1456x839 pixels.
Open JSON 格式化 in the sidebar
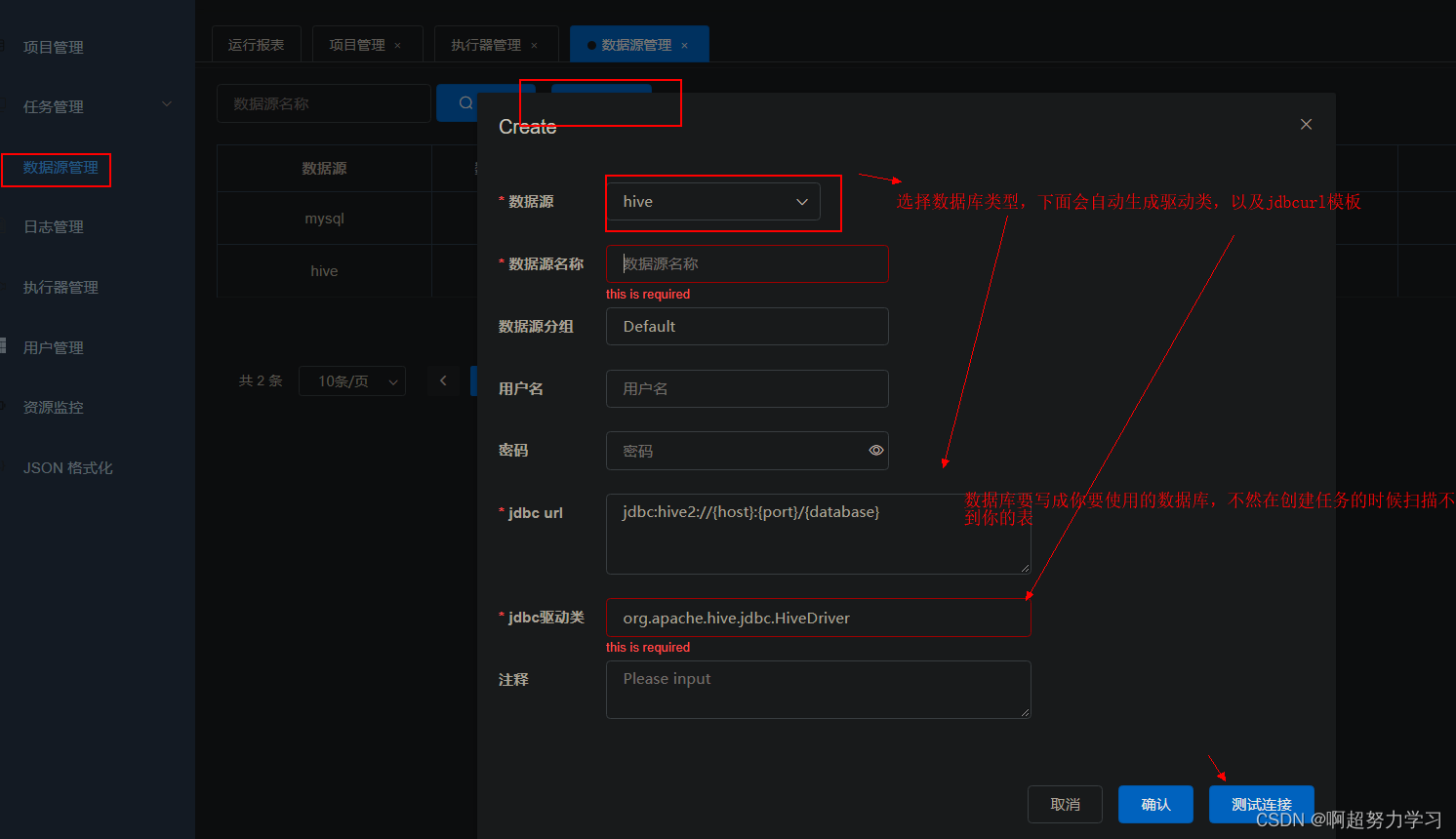[x=68, y=468]
